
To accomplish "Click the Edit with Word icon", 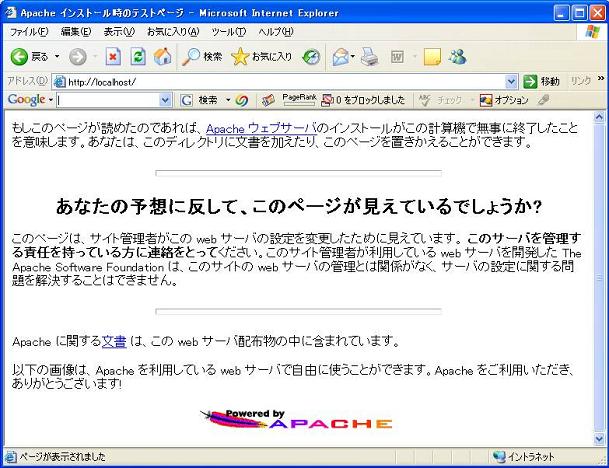I will pos(397,57).
